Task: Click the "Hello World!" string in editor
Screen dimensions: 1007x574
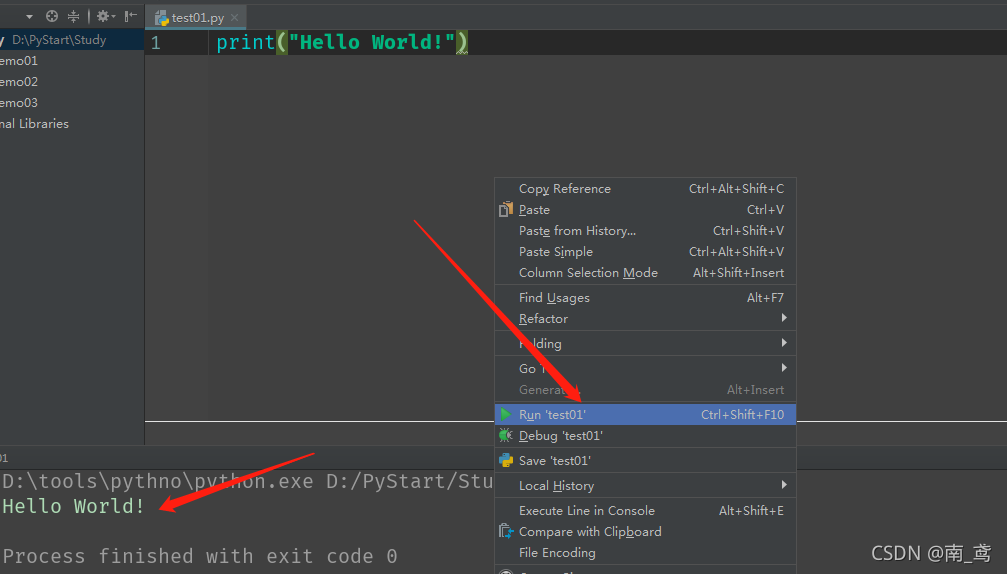Action: coord(372,42)
